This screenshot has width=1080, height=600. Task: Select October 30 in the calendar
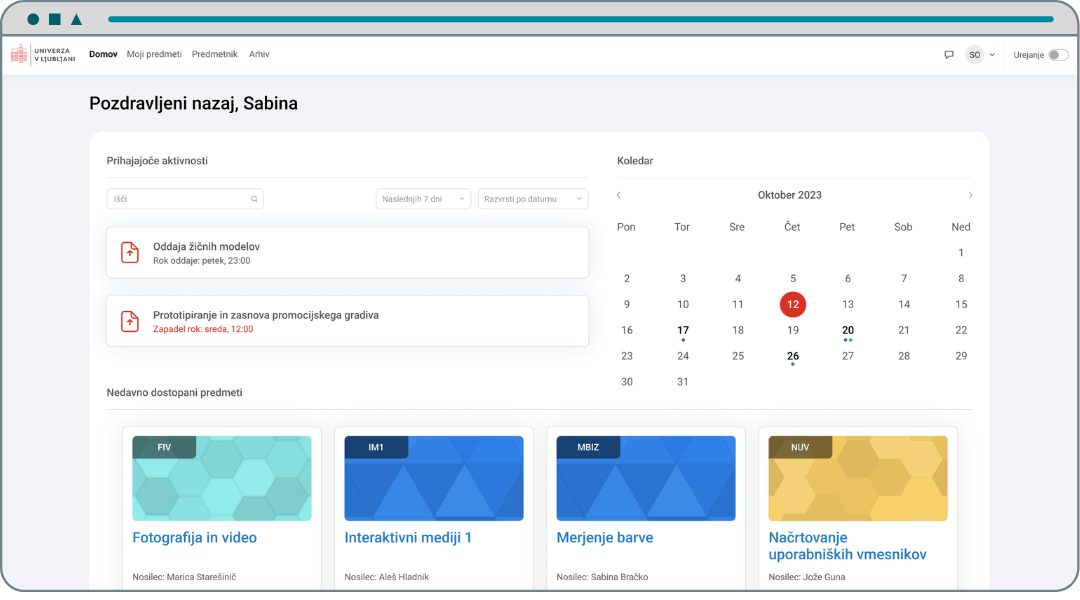(627, 382)
